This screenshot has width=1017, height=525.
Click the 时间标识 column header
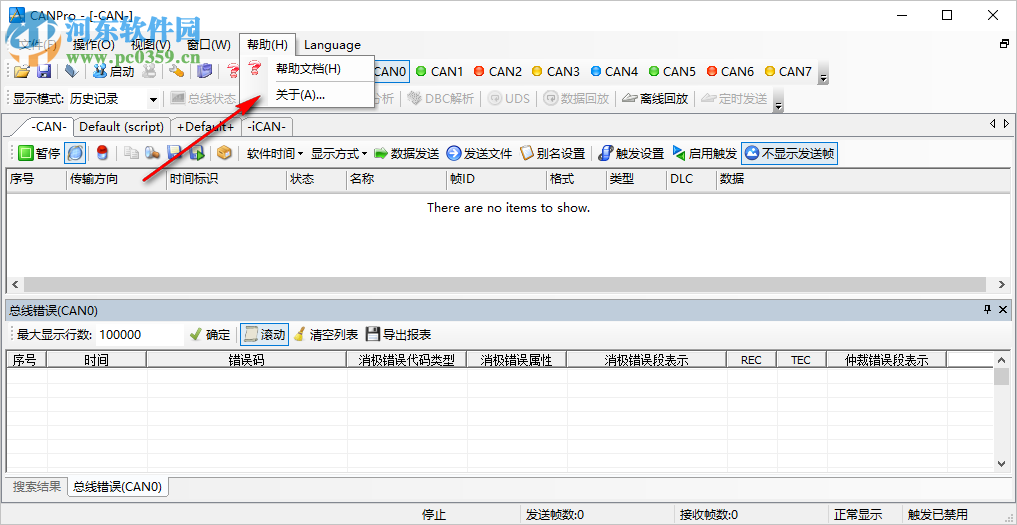coord(225,179)
